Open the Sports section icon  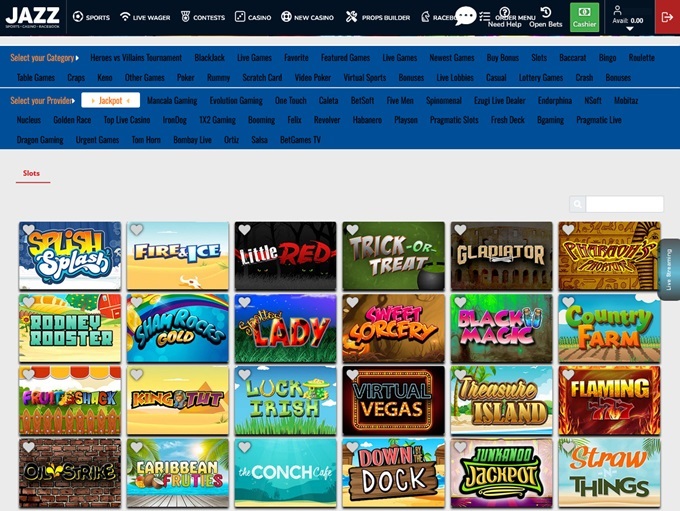pos(78,17)
